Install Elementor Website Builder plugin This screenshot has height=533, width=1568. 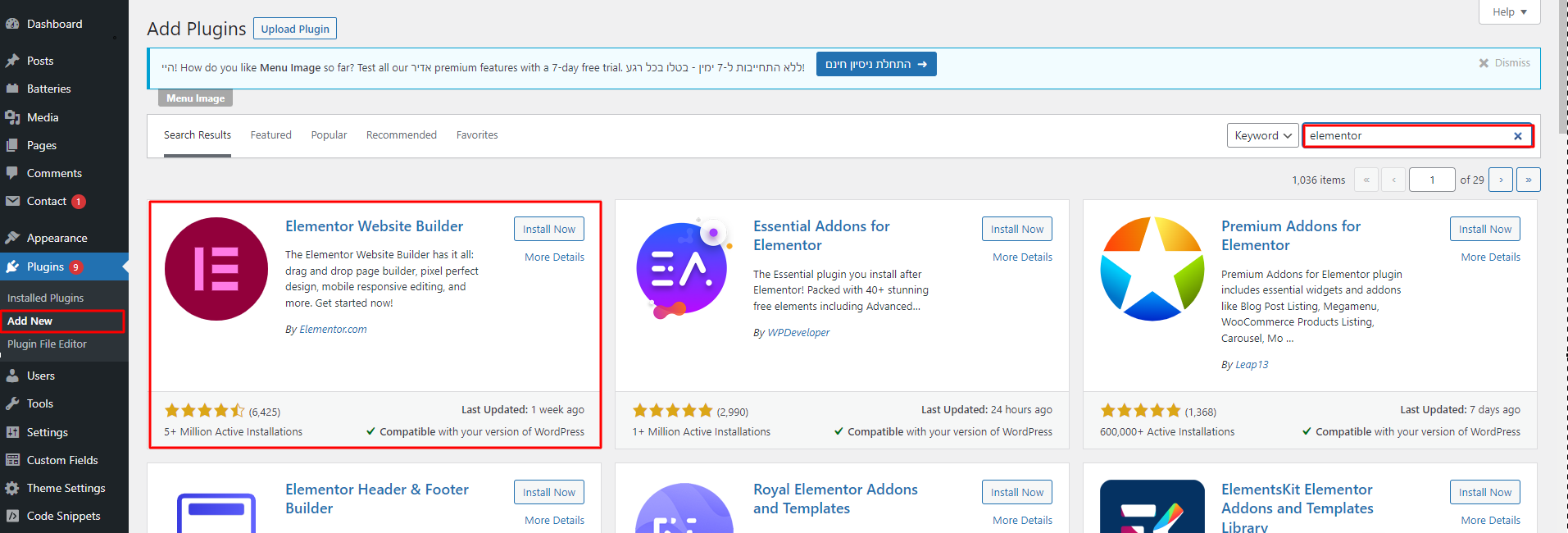[549, 229]
